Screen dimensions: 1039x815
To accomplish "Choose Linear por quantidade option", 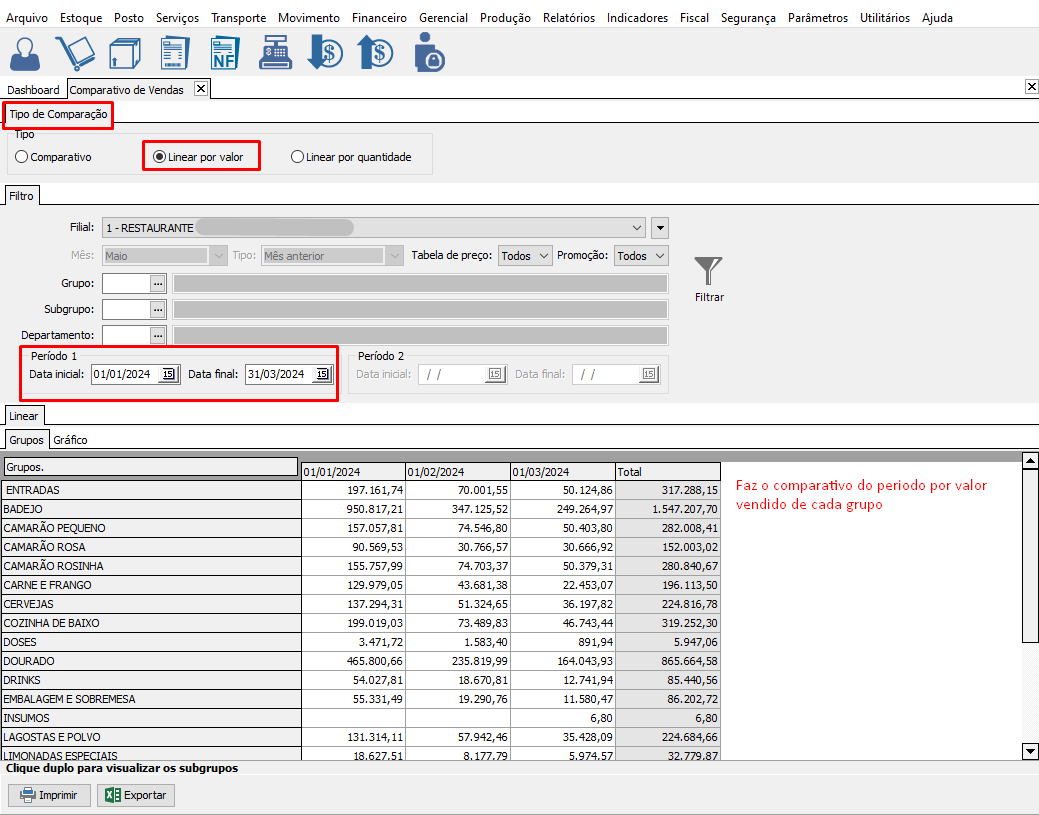I will 297,157.
